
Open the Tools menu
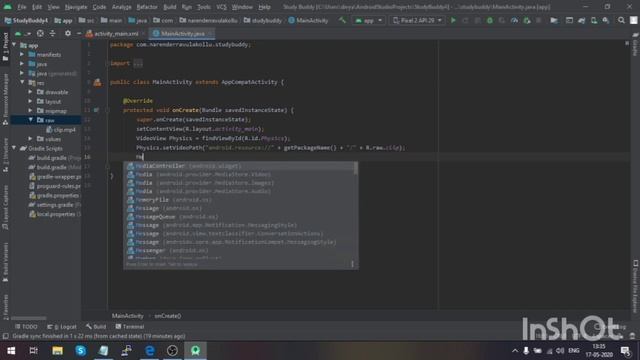point(204,7)
